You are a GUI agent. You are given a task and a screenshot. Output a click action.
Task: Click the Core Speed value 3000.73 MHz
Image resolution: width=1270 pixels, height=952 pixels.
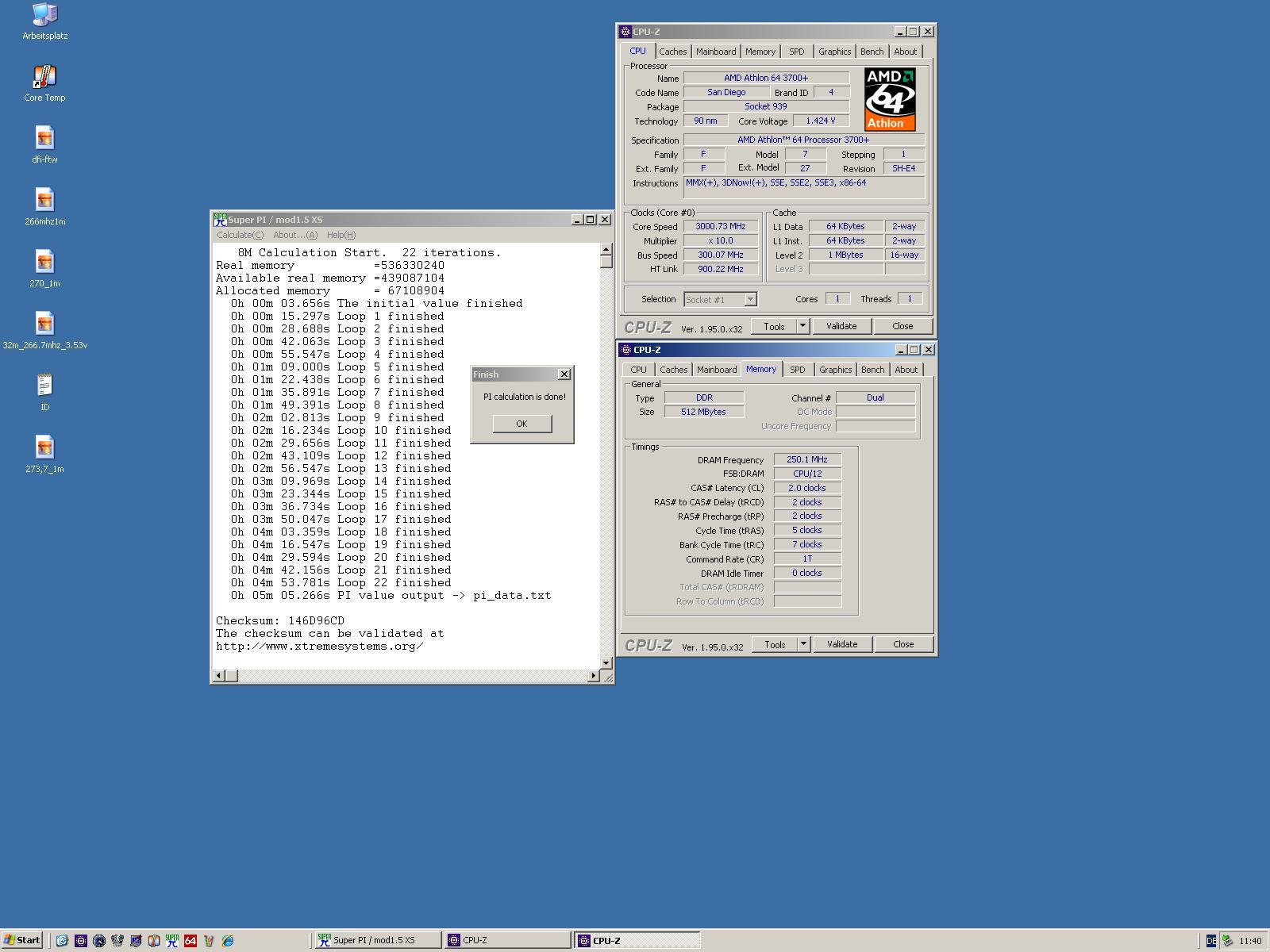pos(721,226)
